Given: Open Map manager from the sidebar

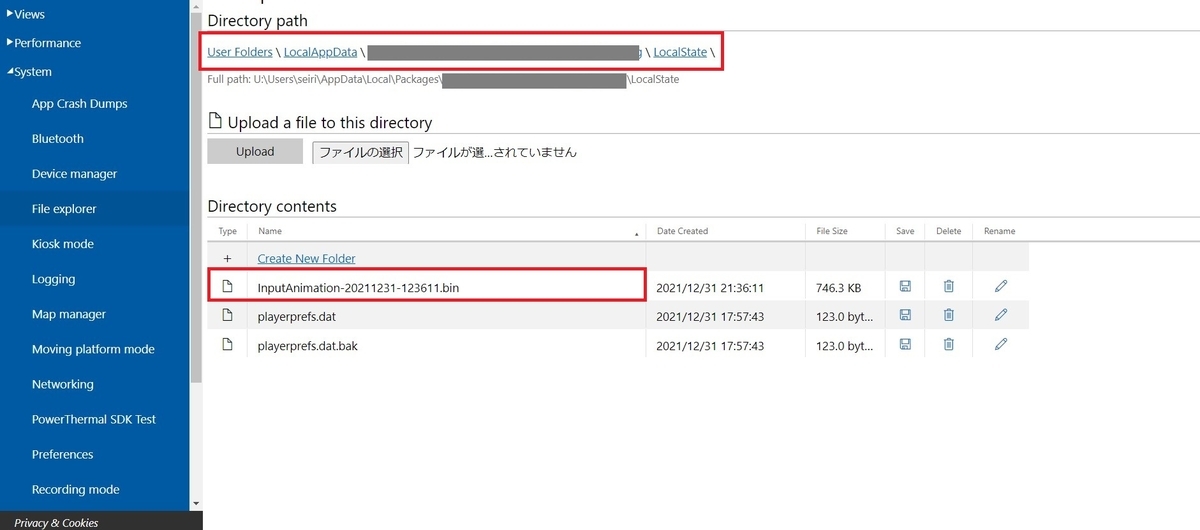Looking at the screenshot, I should [x=69, y=314].
